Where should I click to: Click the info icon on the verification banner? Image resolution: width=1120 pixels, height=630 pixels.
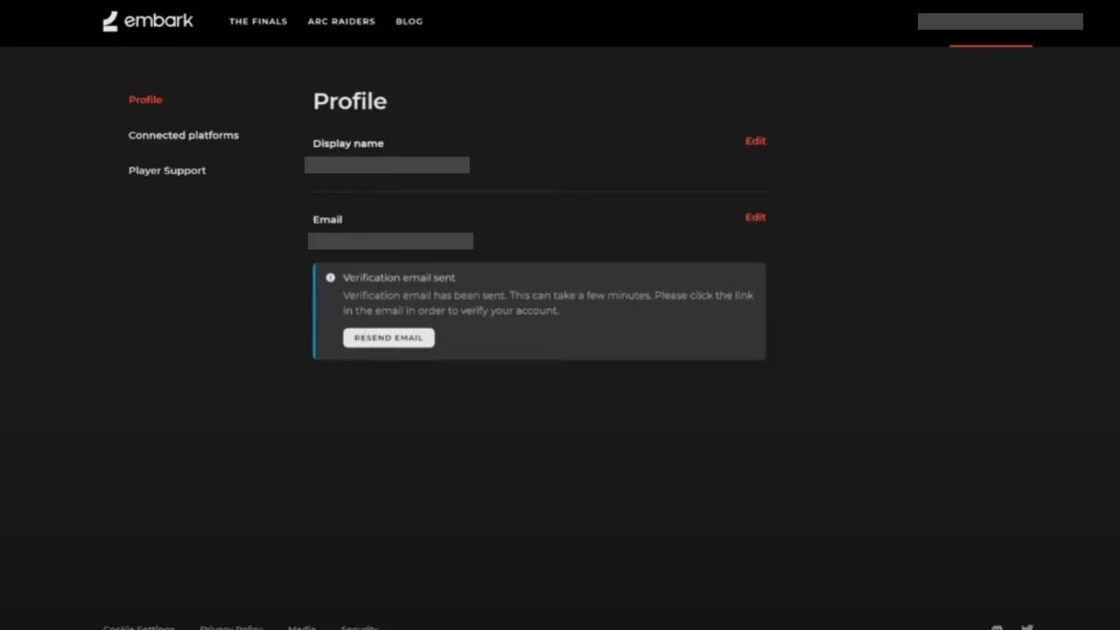[330, 277]
